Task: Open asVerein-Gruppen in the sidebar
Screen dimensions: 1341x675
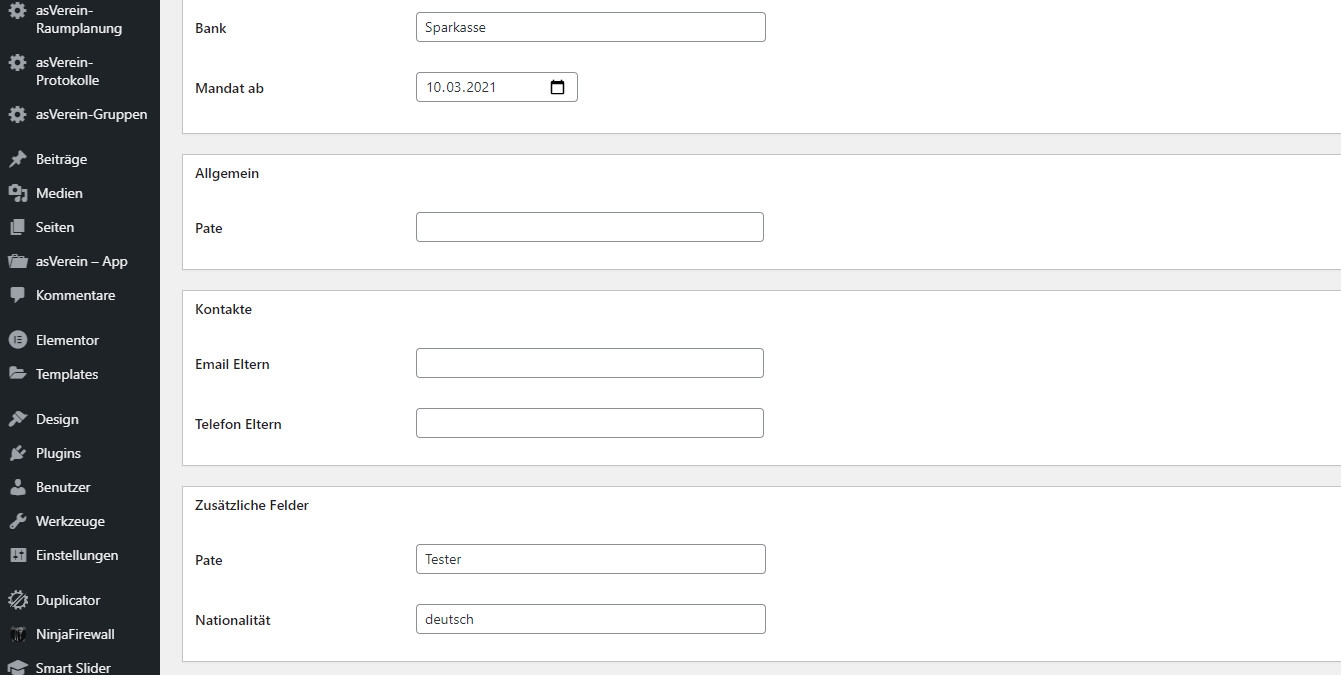Action: click(91, 114)
